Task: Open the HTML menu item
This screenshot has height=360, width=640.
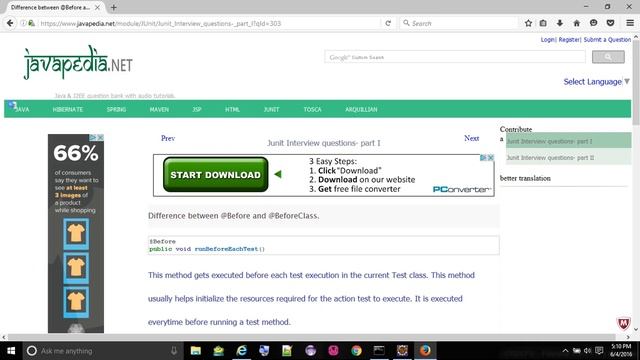Action: point(232,109)
